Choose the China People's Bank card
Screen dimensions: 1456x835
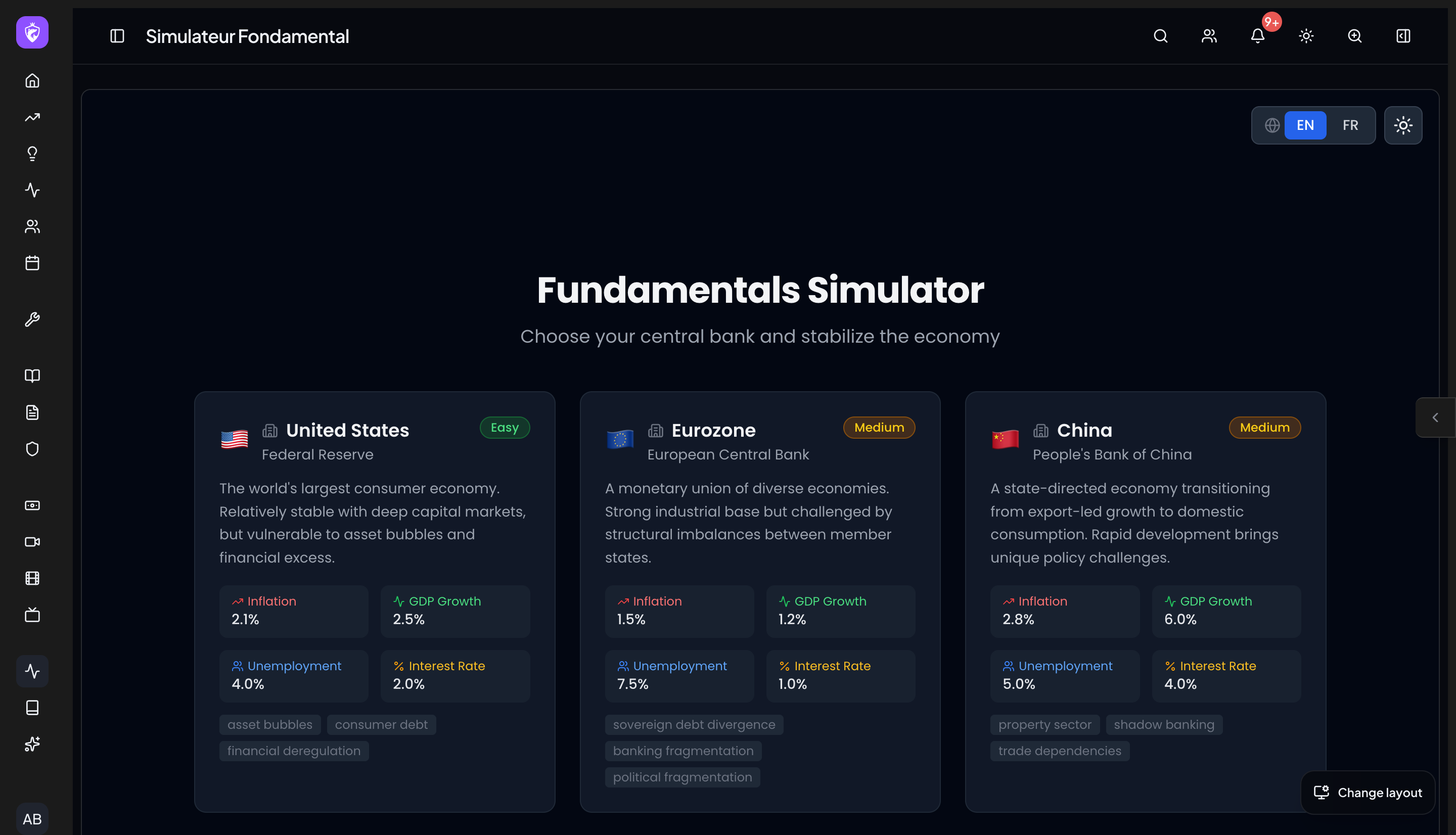coord(1145,601)
